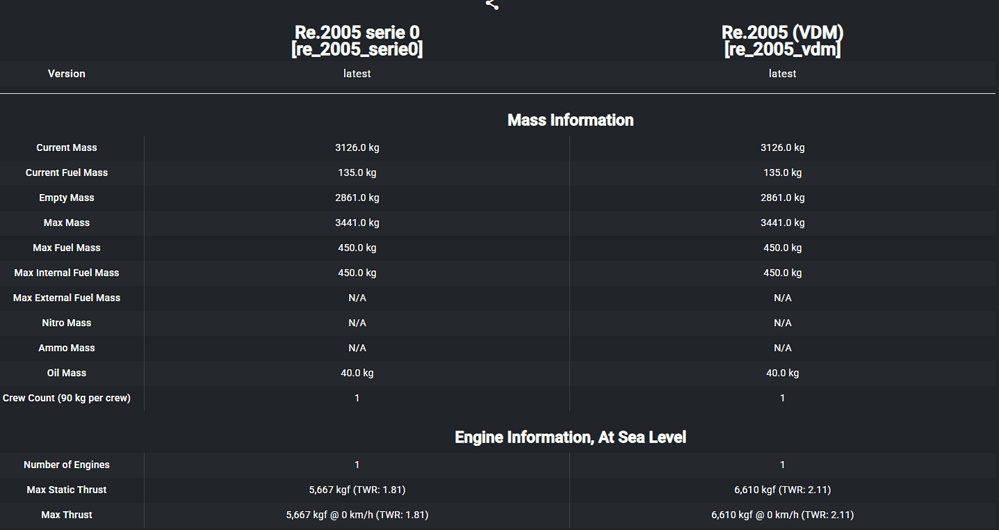Select the Current Mass row label
The width and height of the screenshot is (999, 530).
click(x=67, y=148)
